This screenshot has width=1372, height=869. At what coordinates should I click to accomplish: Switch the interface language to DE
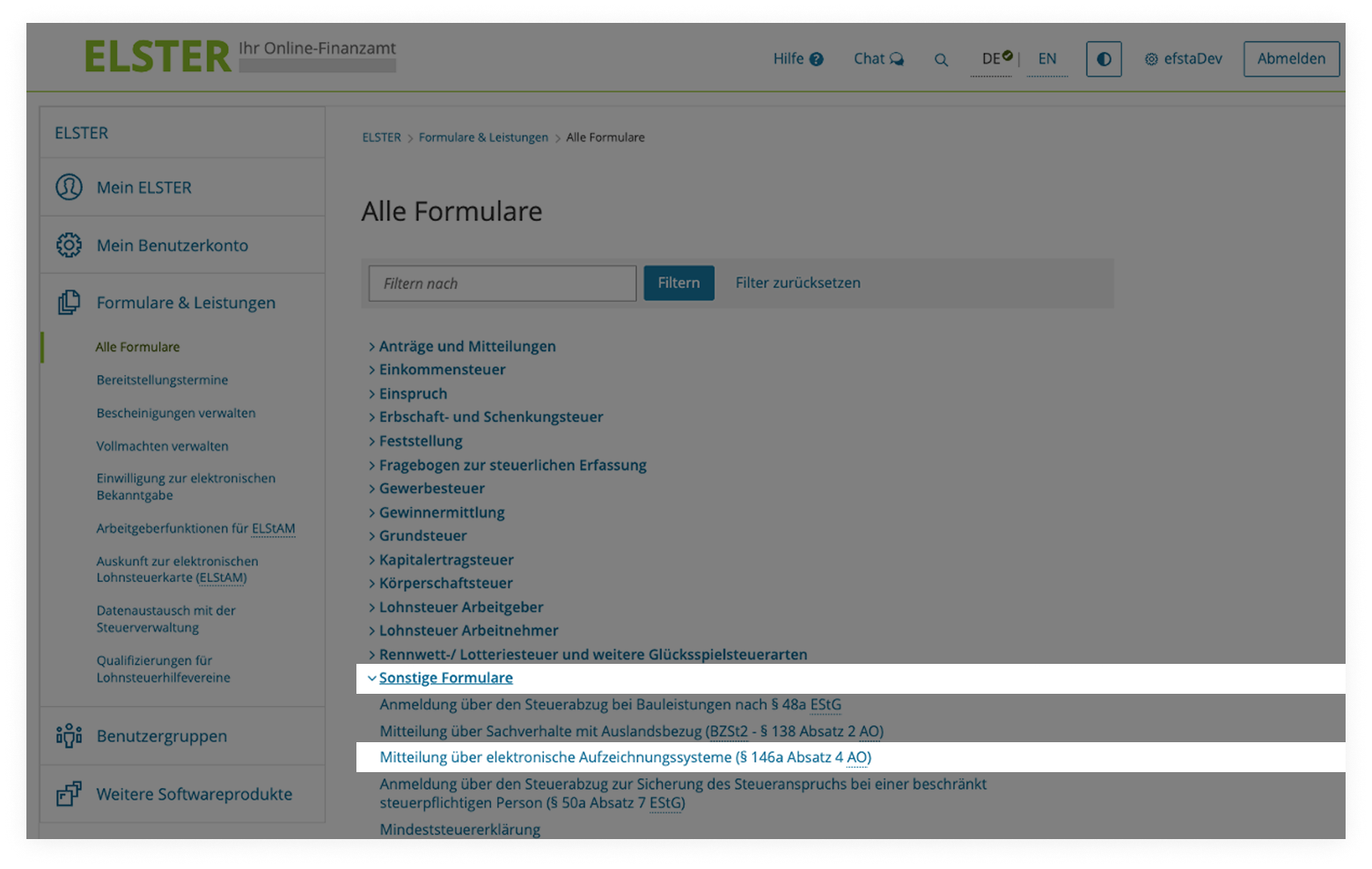(x=991, y=58)
